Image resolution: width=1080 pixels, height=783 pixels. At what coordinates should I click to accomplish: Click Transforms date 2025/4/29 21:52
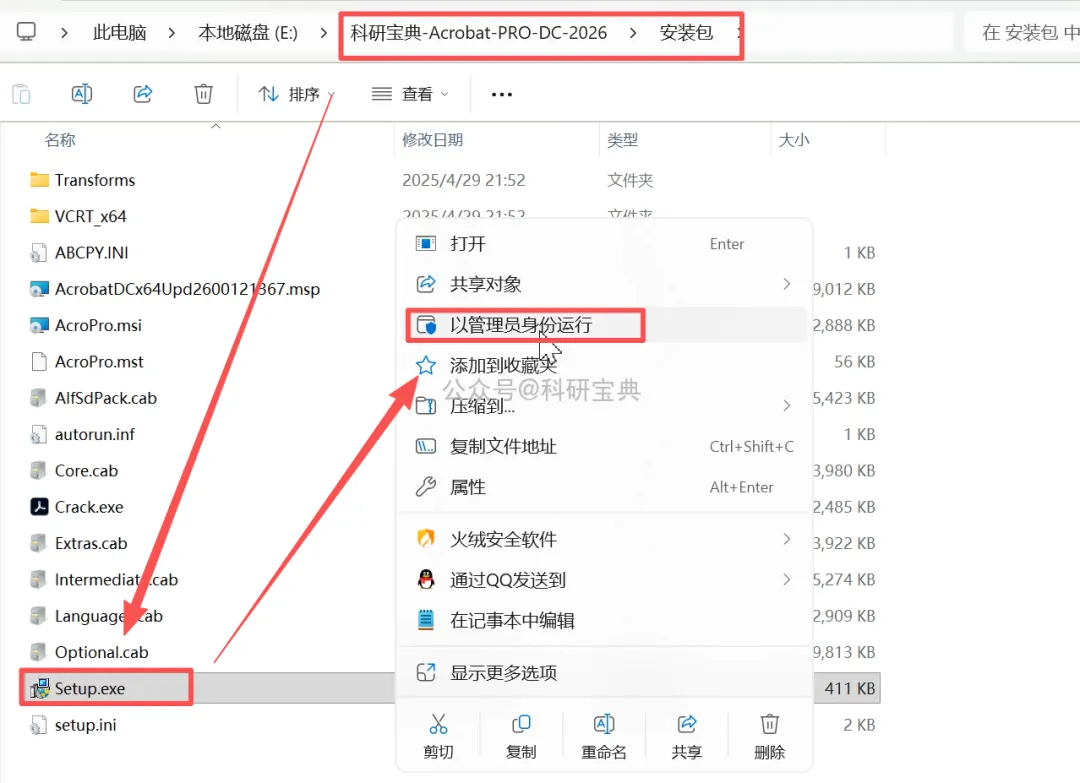[464, 180]
